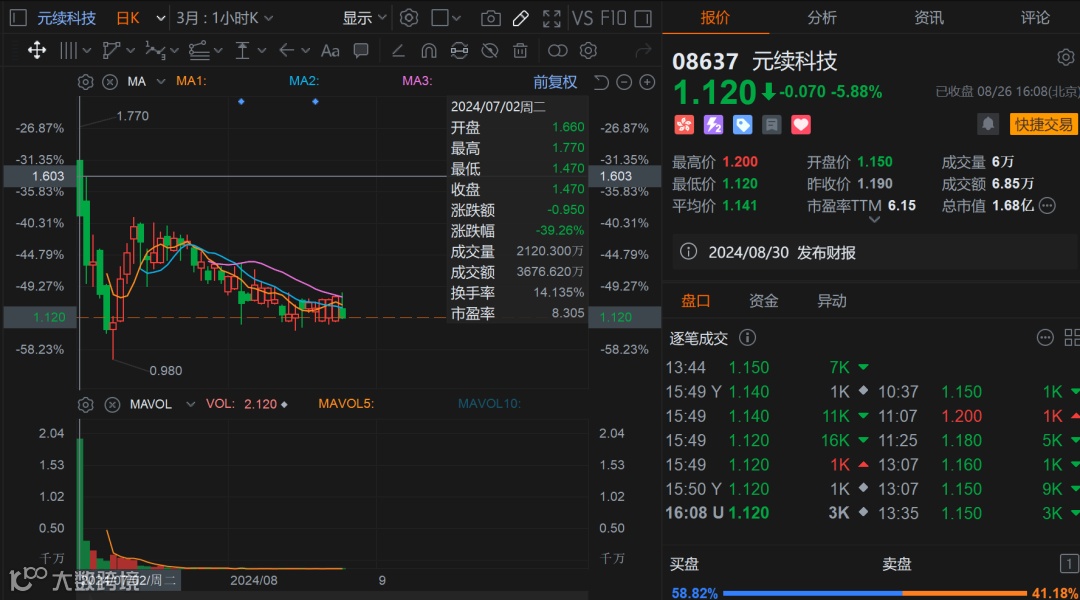Click the 2024/08/30 发布财报 notice
This screenshot has height=600, width=1080.
[782, 253]
